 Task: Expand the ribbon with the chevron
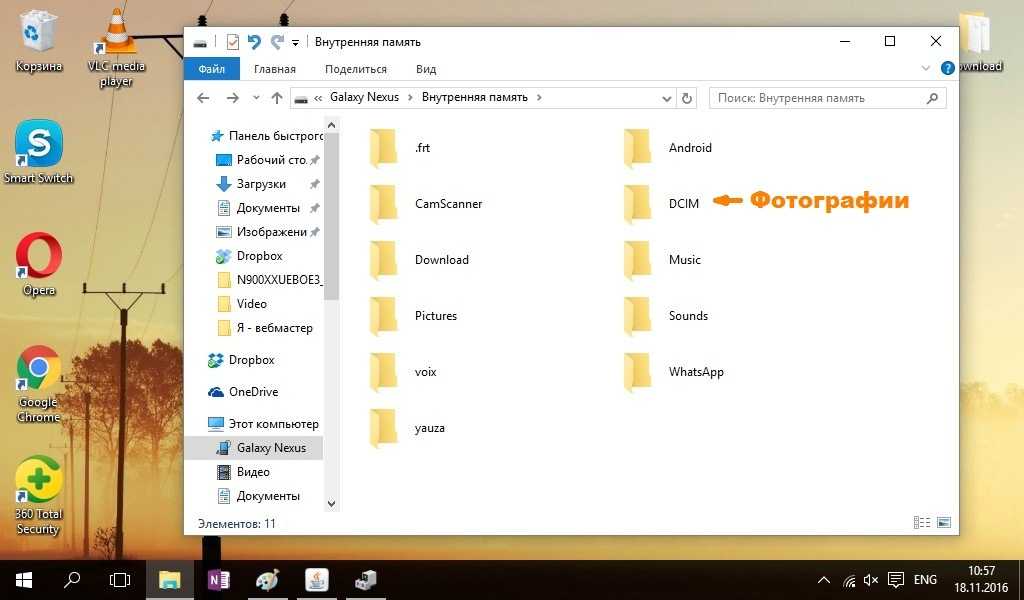(926, 69)
